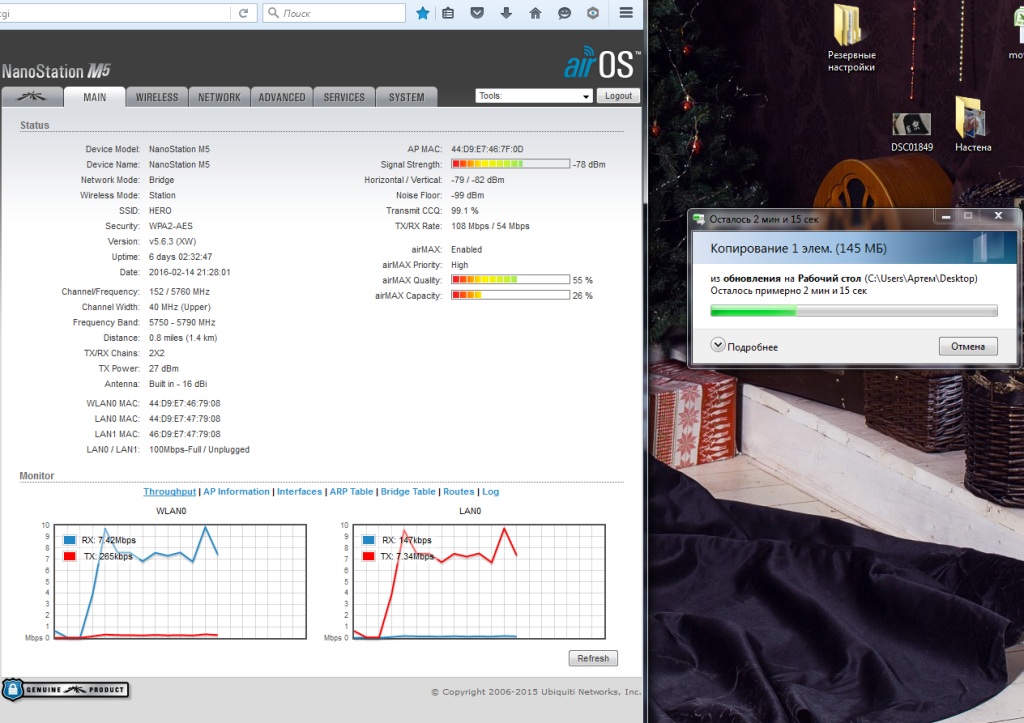Click the airMAX Capacity bar
Image resolution: width=1024 pixels, height=723 pixels.
[510, 295]
